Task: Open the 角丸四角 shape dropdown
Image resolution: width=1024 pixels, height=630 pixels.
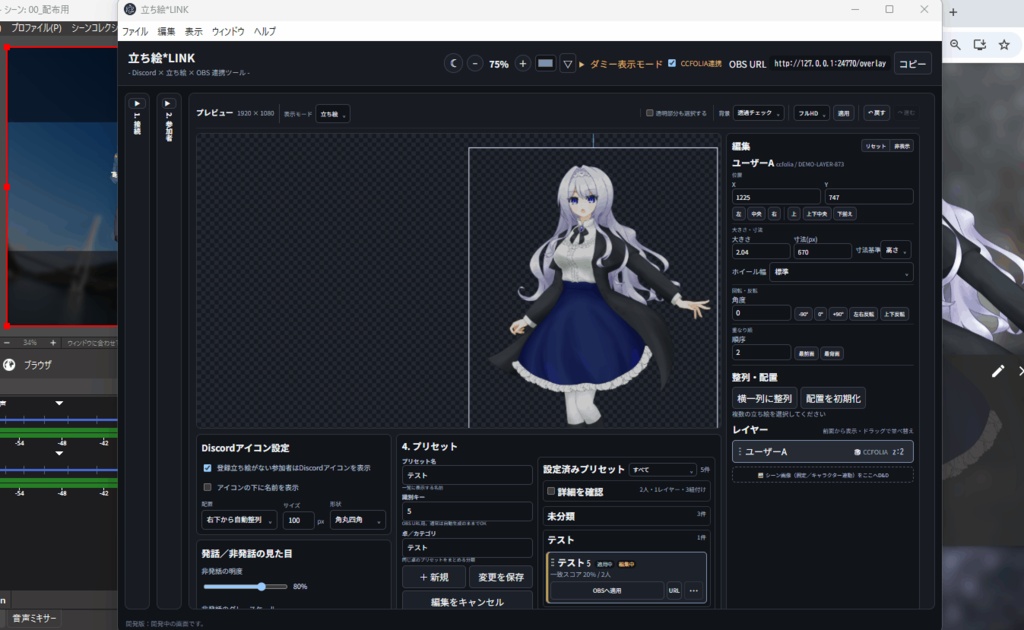Action: (358, 520)
